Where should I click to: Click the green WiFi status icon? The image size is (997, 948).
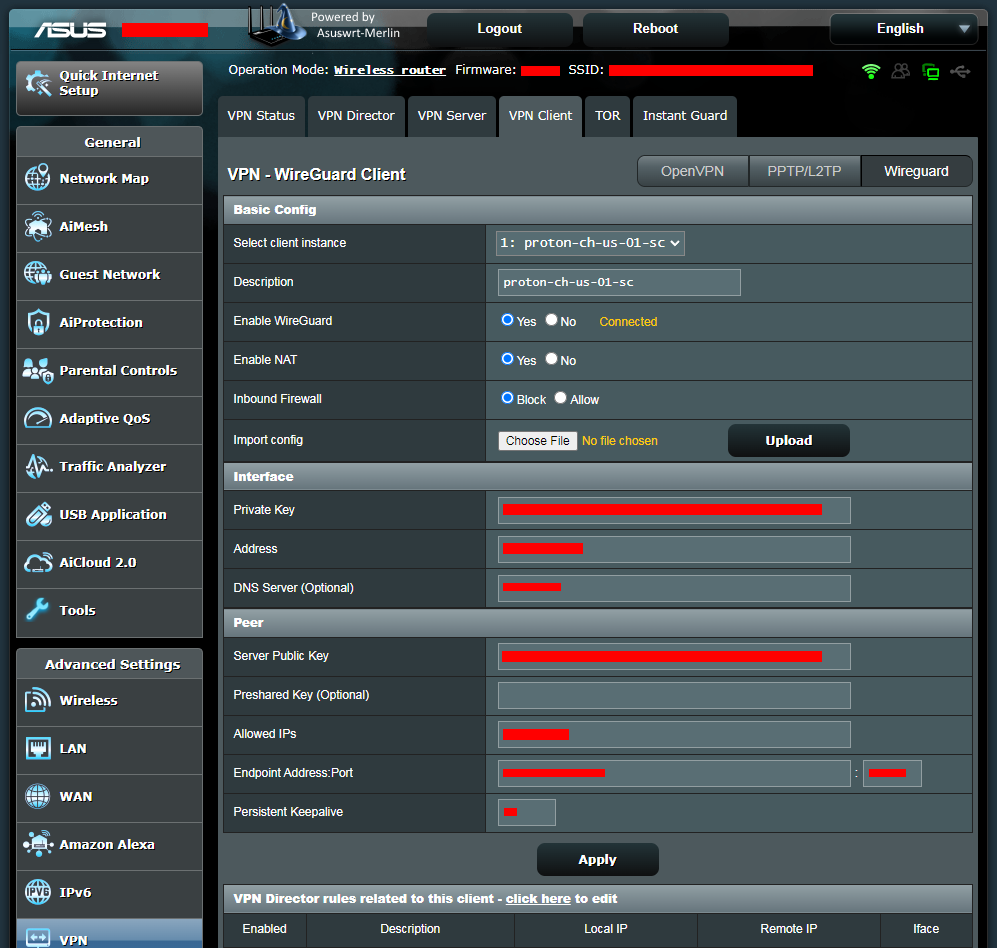(870, 71)
